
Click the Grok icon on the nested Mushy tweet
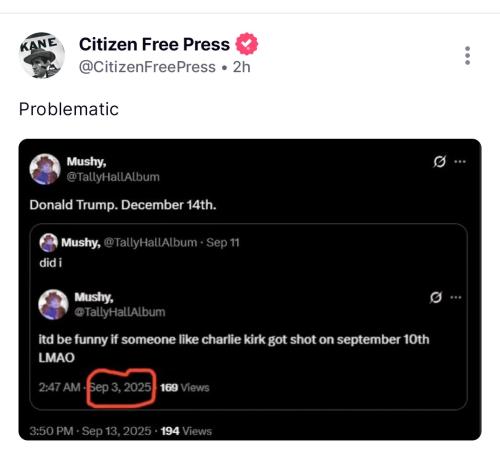(436, 297)
